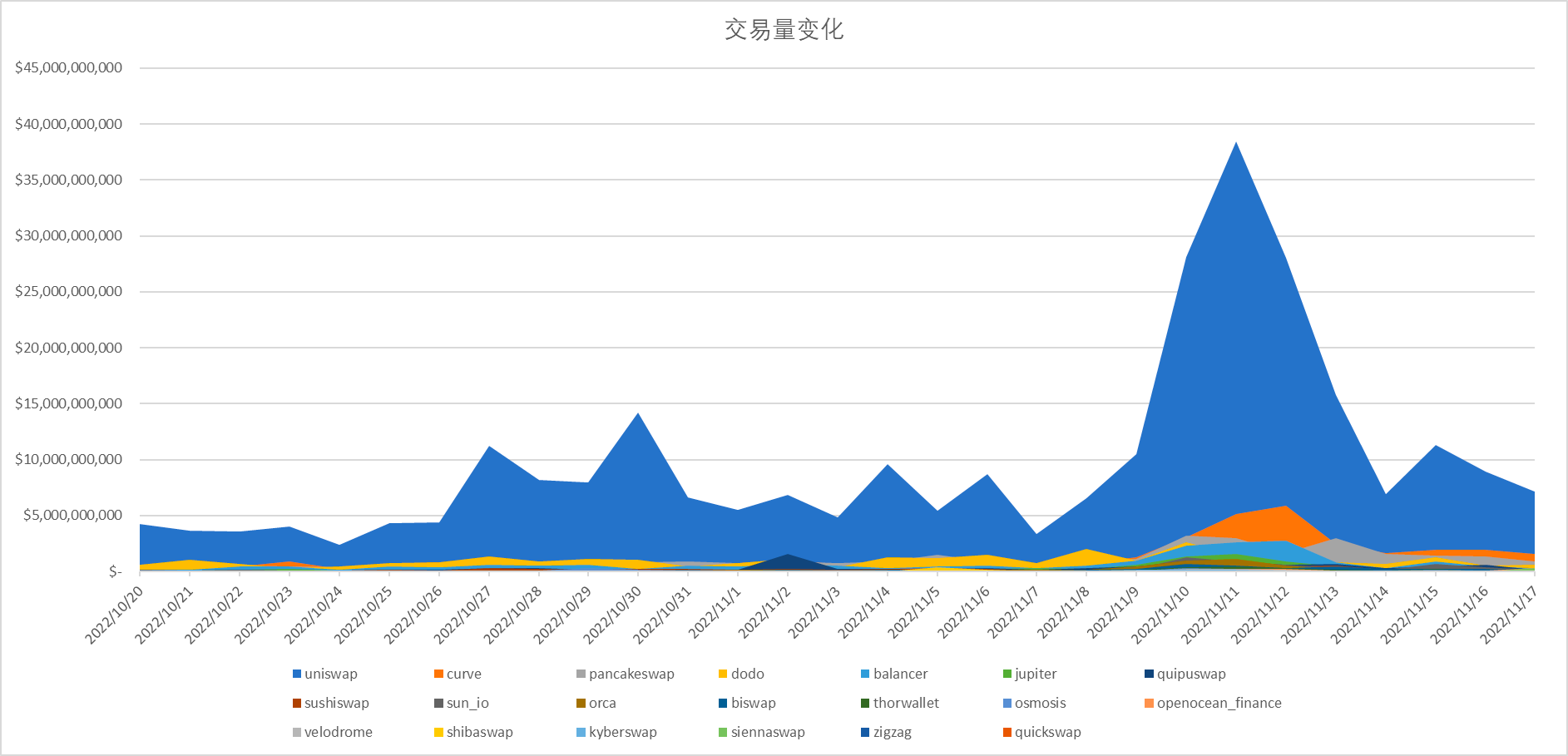Select the shibaswap legend entry
The height and width of the screenshot is (756, 1568).
(x=473, y=732)
